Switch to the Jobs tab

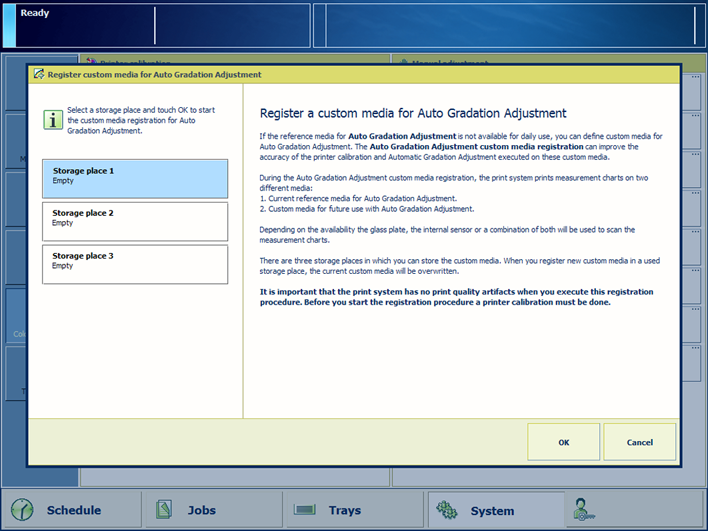coord(212,510)
